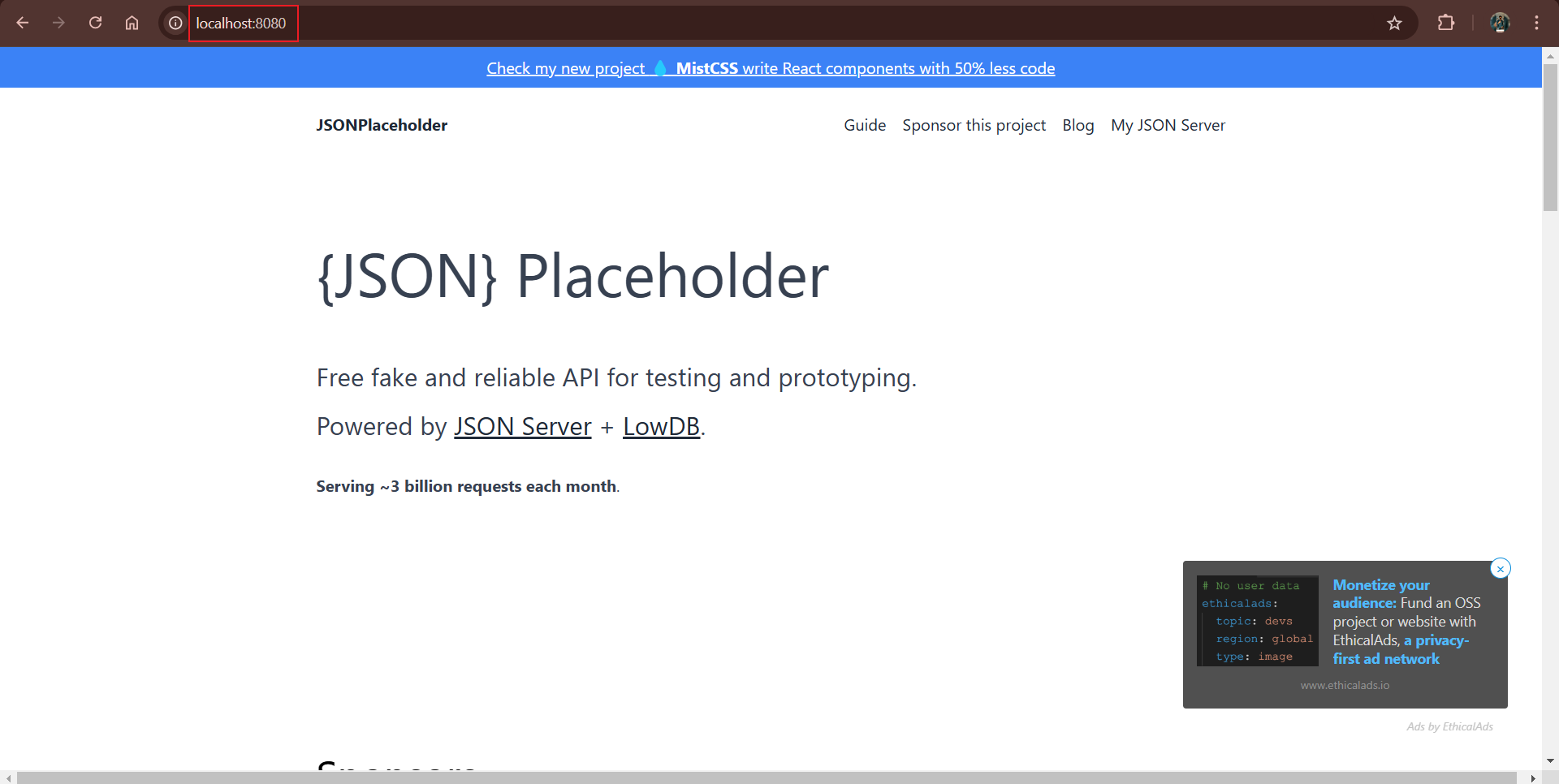Open the Chrome three-dot menu

1536,23
